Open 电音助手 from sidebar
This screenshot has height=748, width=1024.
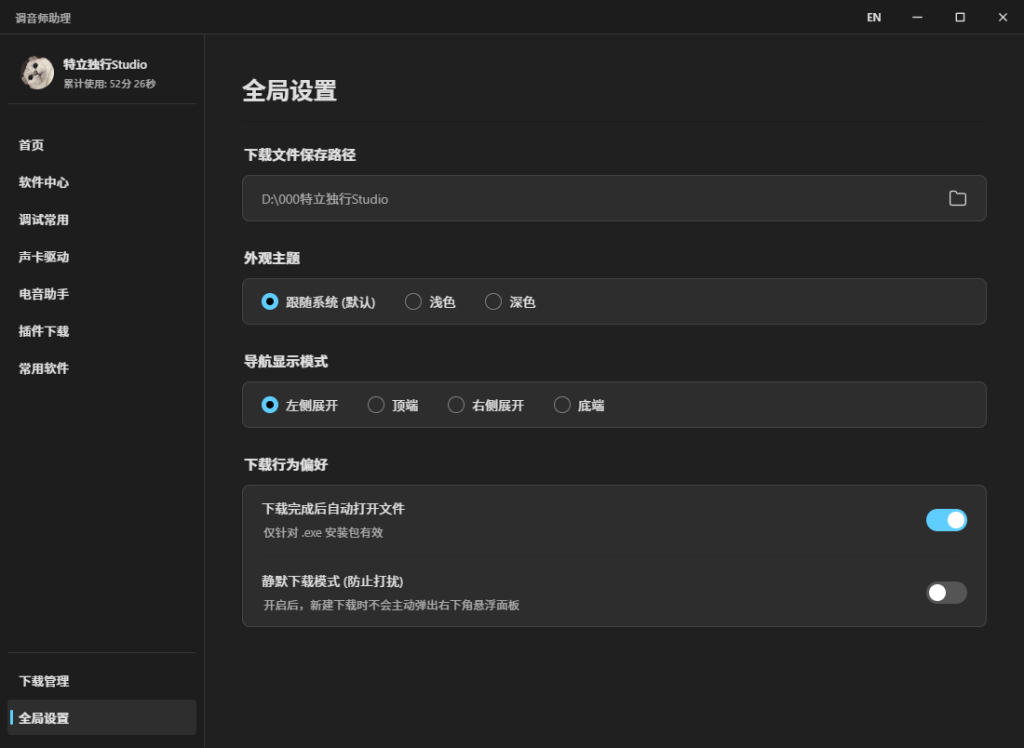coord(44,294)
